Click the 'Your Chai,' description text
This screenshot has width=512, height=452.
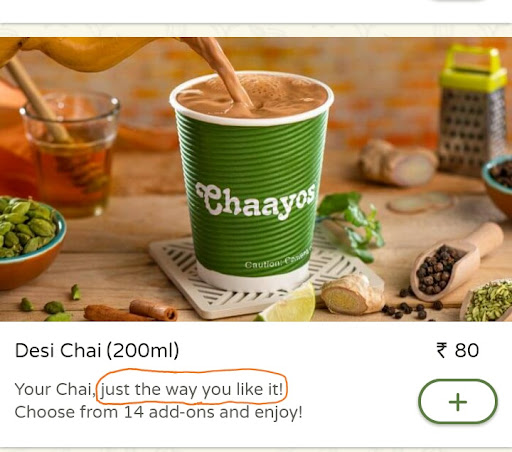tap(55, 389)
